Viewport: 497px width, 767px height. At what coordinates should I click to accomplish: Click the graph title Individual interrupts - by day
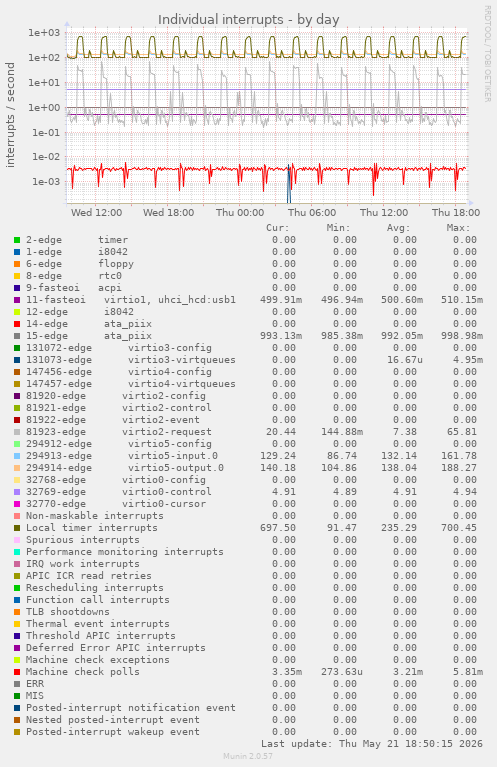pos(248,20)
